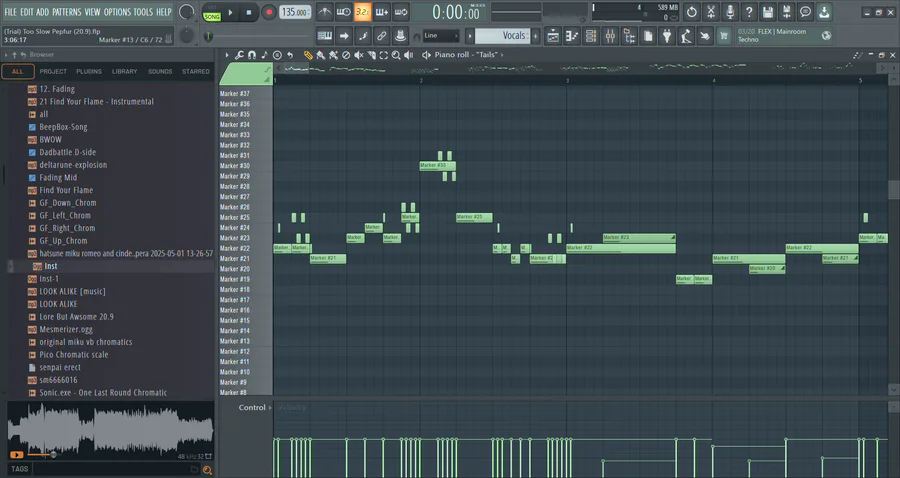The image size is (900, 478).
Task: Play the song with the play button
Action: click(x=230, y=12)
